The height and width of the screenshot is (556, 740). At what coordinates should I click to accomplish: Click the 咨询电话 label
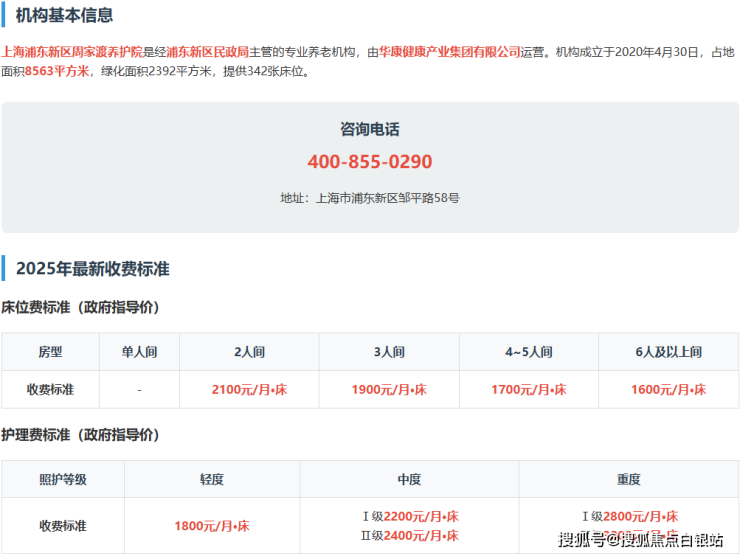pos(370,129)
